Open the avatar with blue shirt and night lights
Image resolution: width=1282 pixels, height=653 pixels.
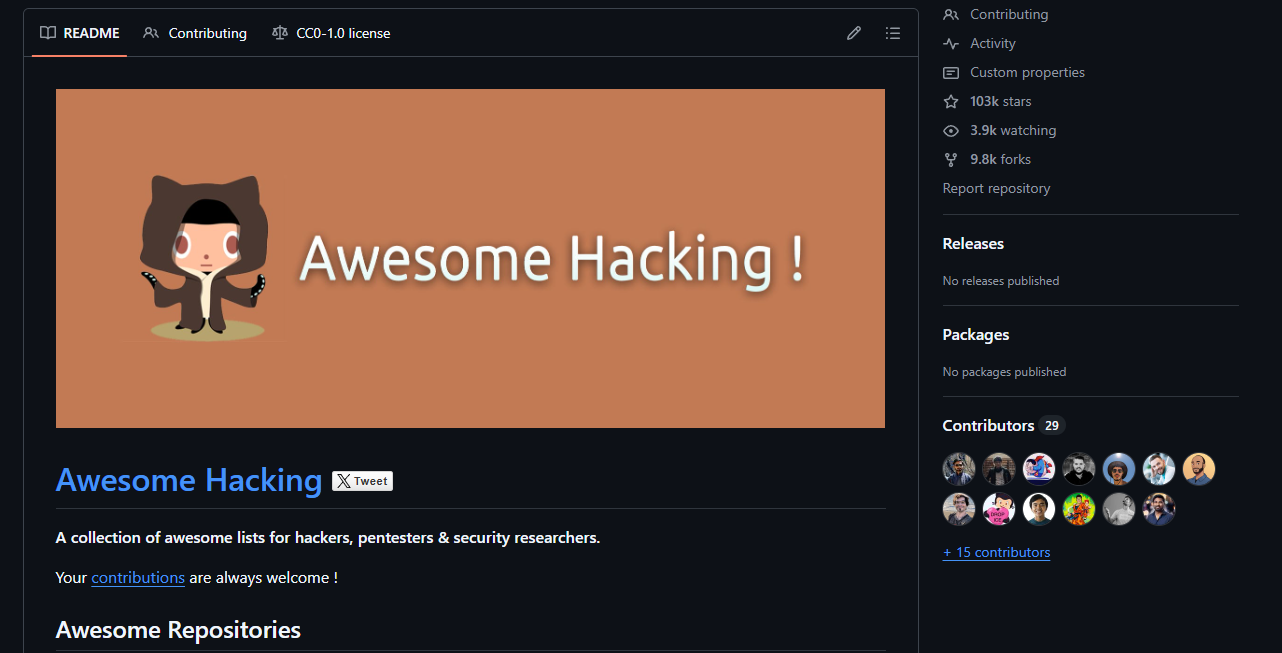point(1159,509)
